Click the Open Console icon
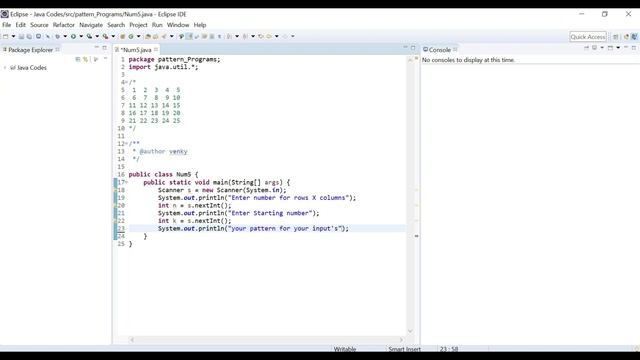Image resolution: width=640 pixels, height=360 pixels. 610,48
